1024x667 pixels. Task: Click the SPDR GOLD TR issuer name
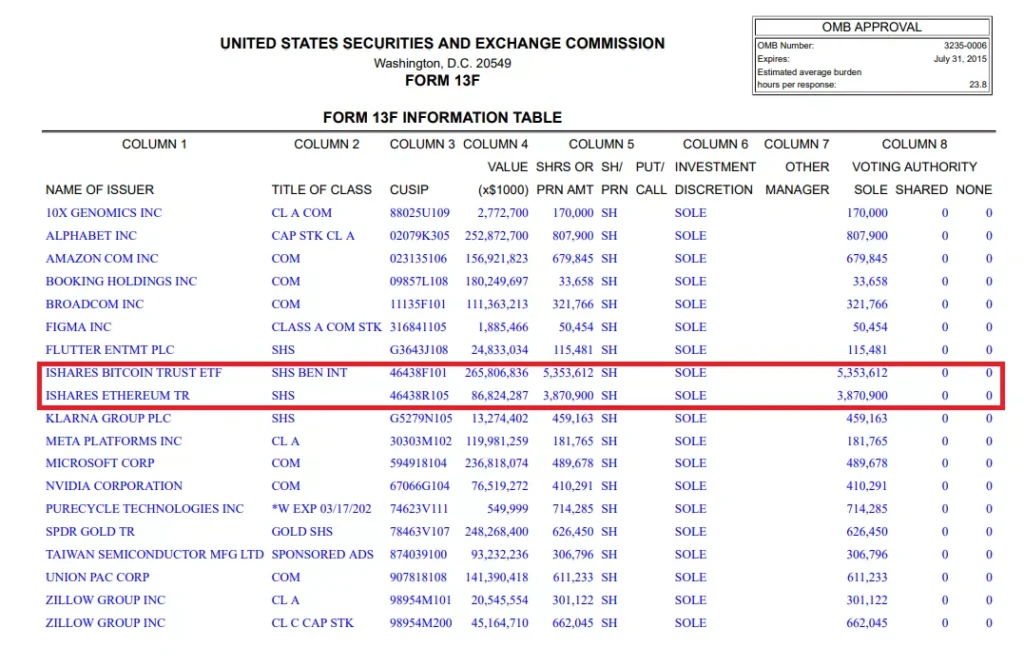(90, 532)
